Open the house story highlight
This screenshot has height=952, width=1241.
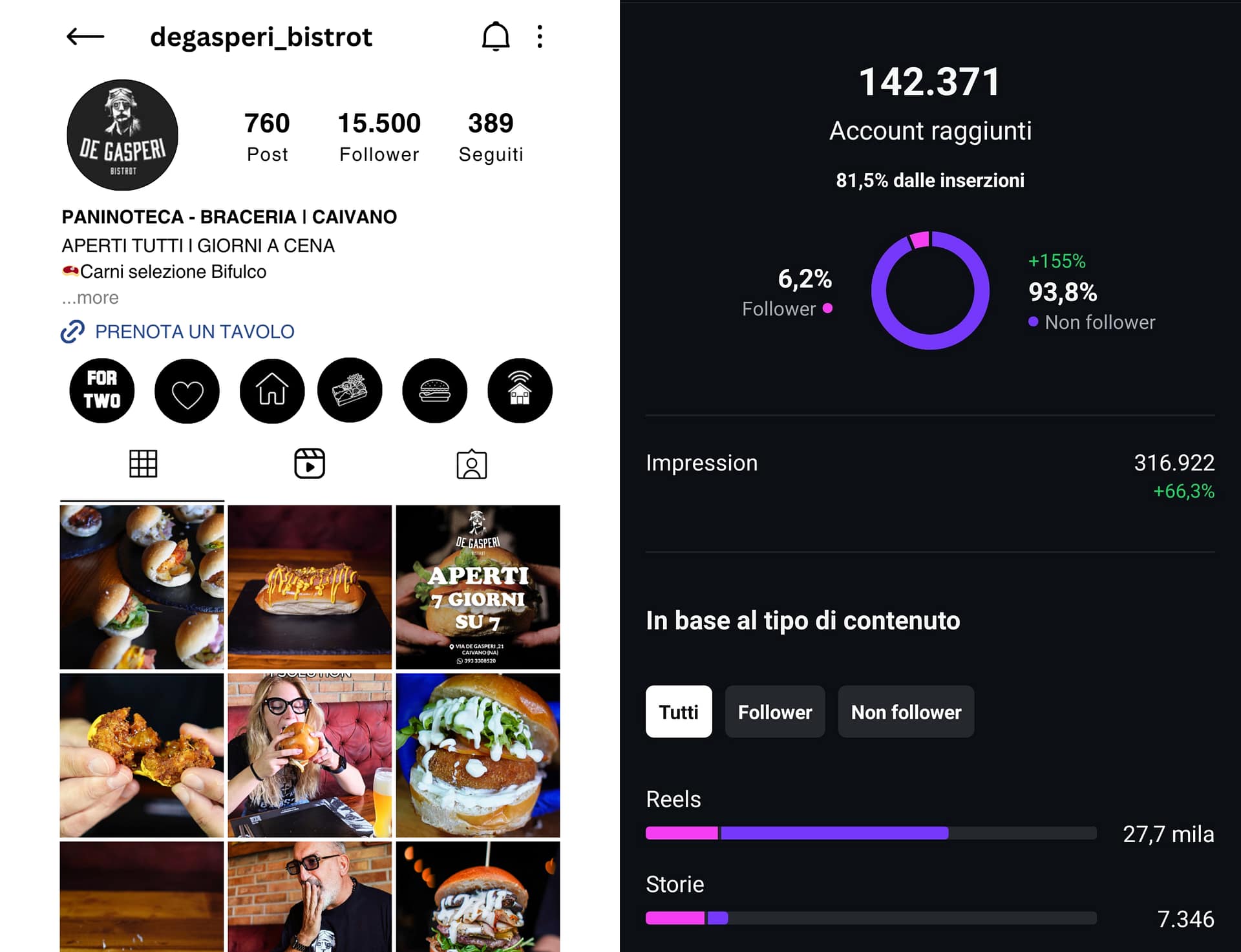pos(272,391)
